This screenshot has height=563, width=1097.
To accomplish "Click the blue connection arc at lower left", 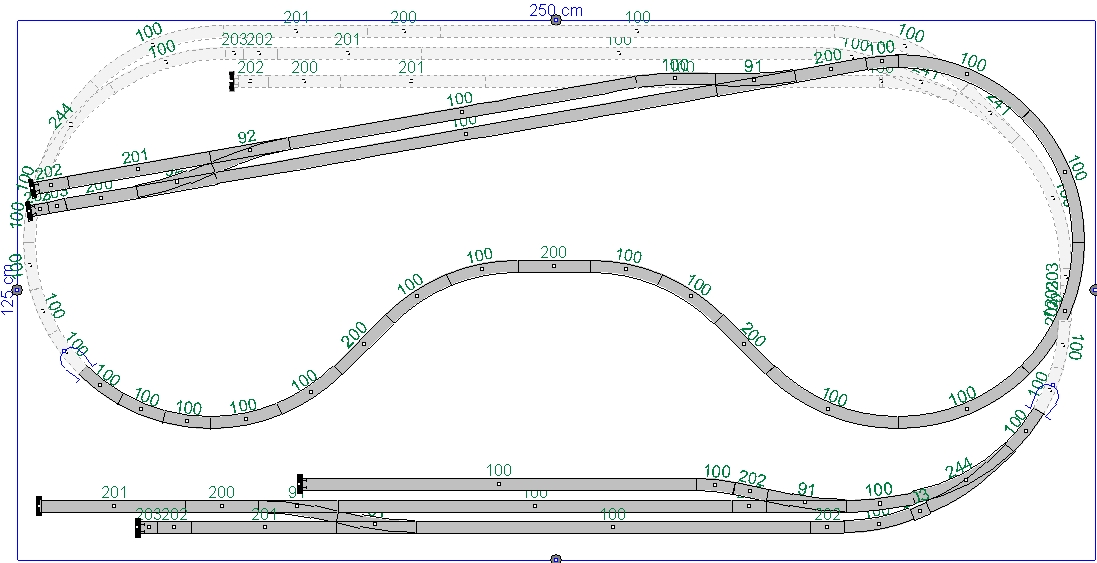I will tap(74, 362).
